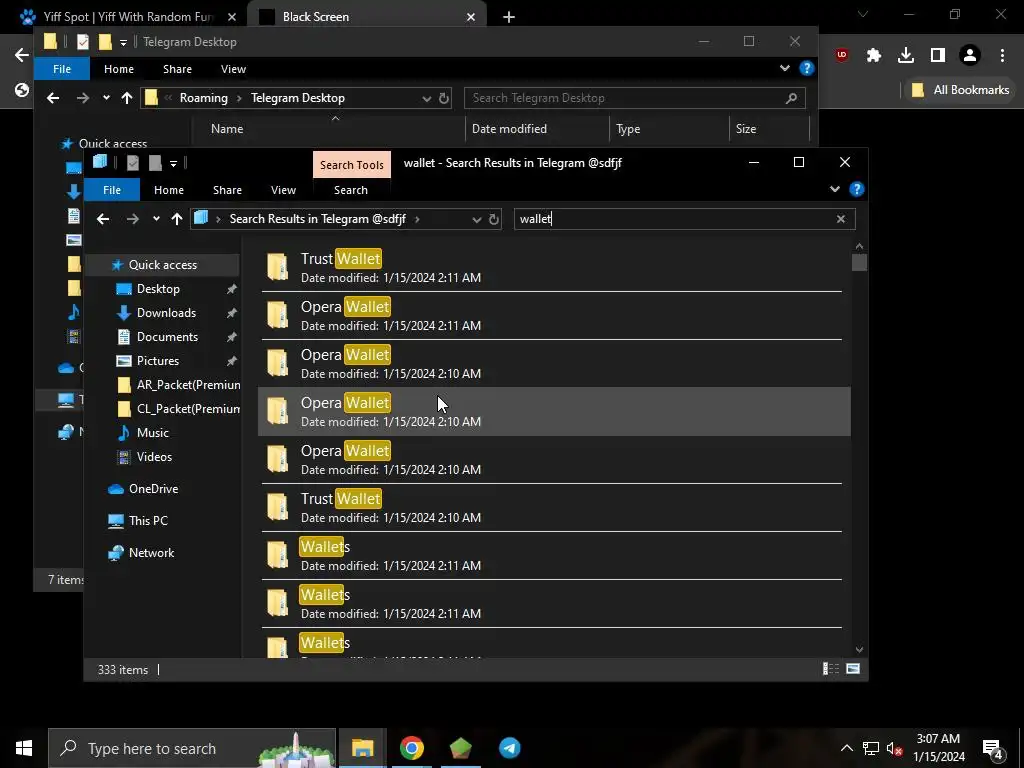Open Videos in the navigation pane
Image resolution: width=1024 pixels, height=768 pixels.
[154, 457]
